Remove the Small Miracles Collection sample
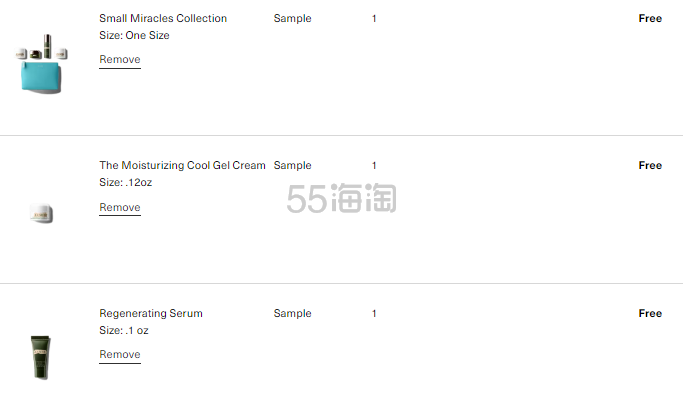683x397 pixels. (120, 60)
